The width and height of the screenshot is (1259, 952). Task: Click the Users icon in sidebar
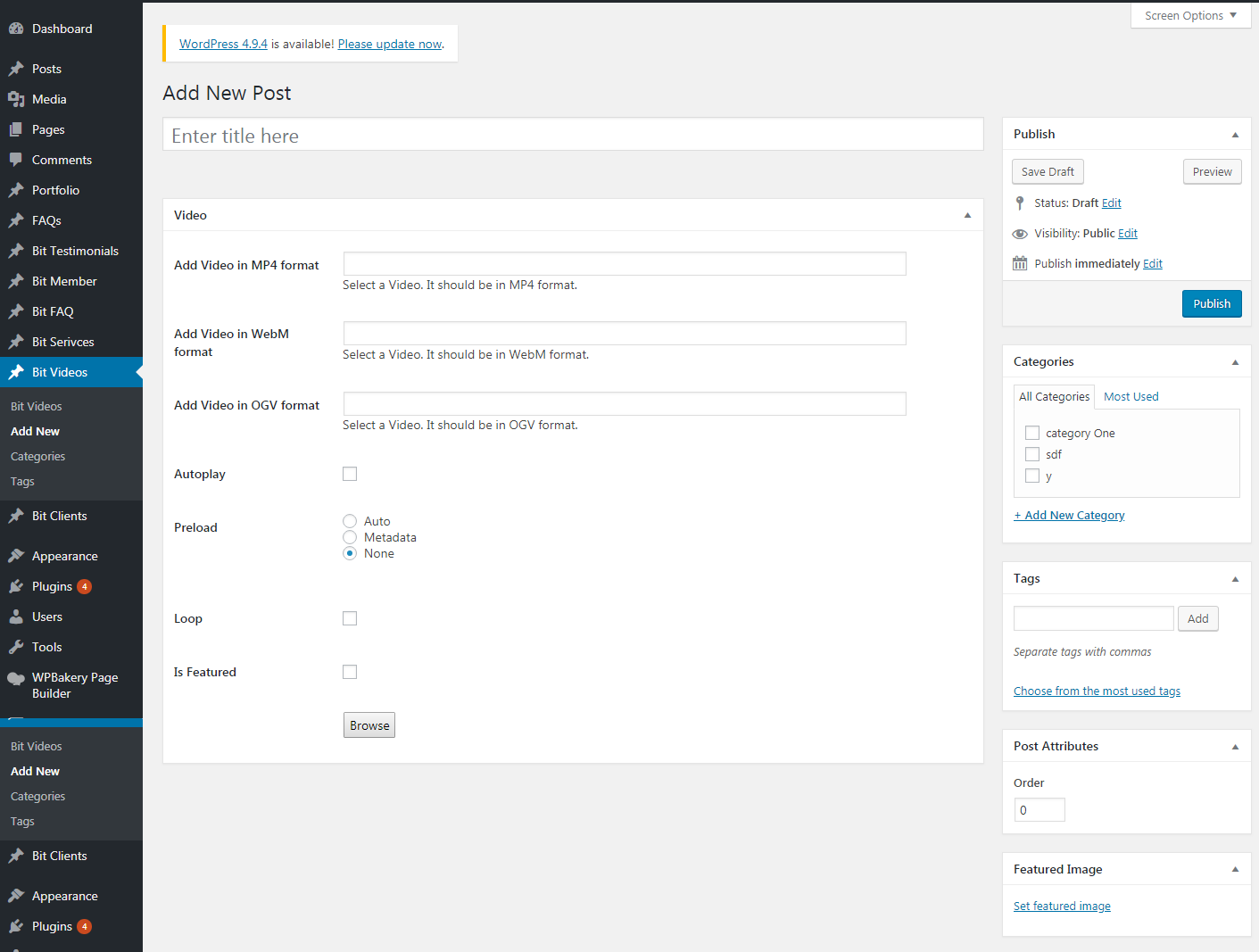[x=16, y=617]
